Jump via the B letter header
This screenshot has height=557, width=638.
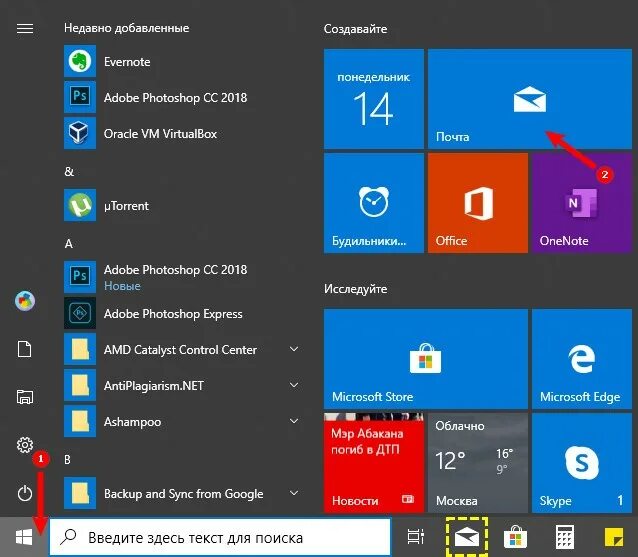click(68, 460)
